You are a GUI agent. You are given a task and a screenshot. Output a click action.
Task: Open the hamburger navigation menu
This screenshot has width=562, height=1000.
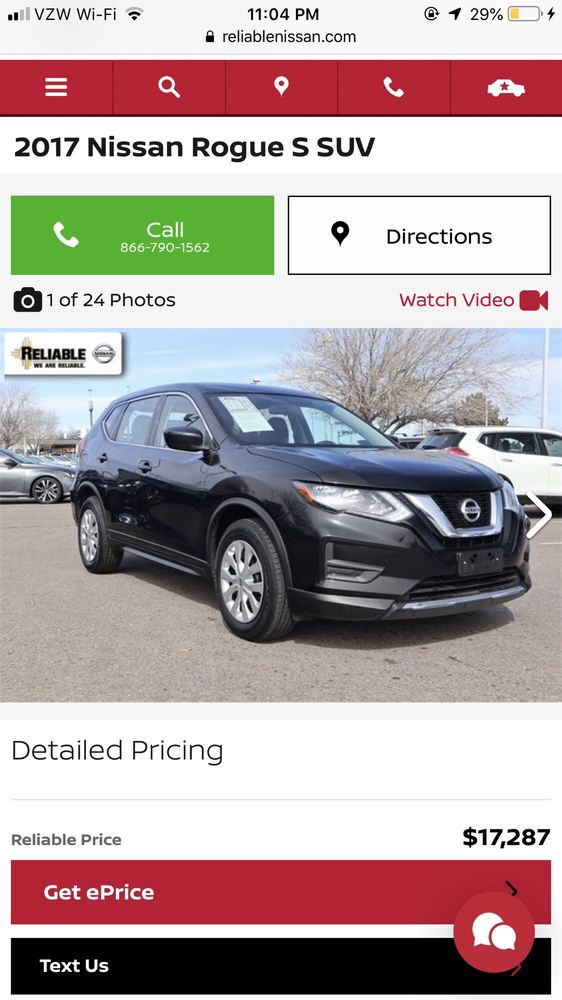coord(56,87)
